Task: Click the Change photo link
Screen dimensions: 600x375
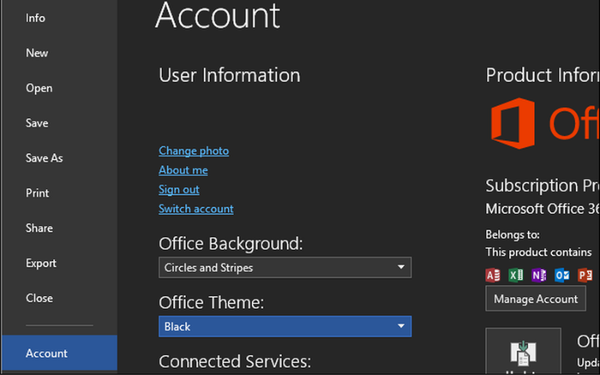Action: tap(194, 151)
